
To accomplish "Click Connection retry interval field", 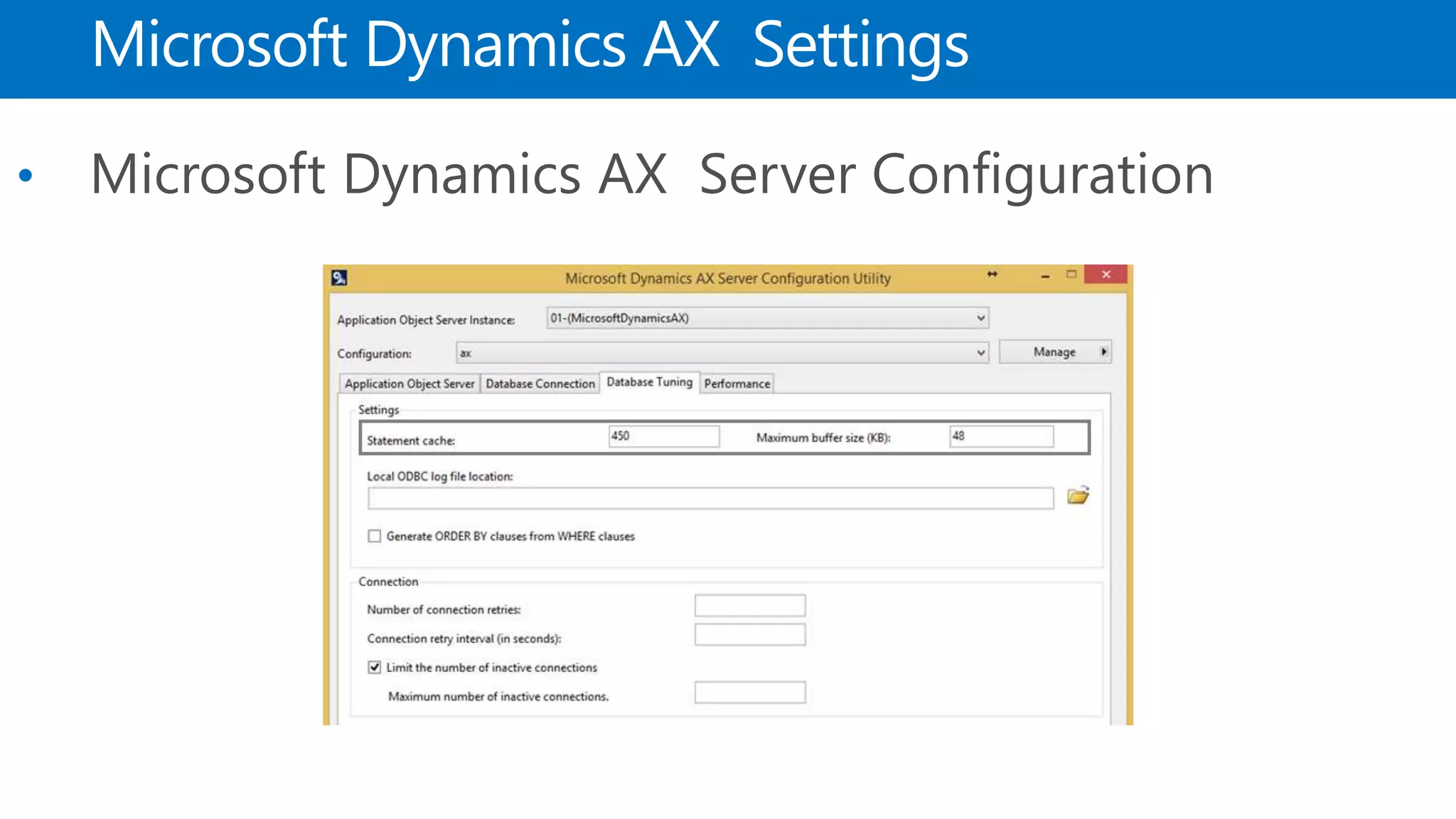I will (x=750, y=635).
